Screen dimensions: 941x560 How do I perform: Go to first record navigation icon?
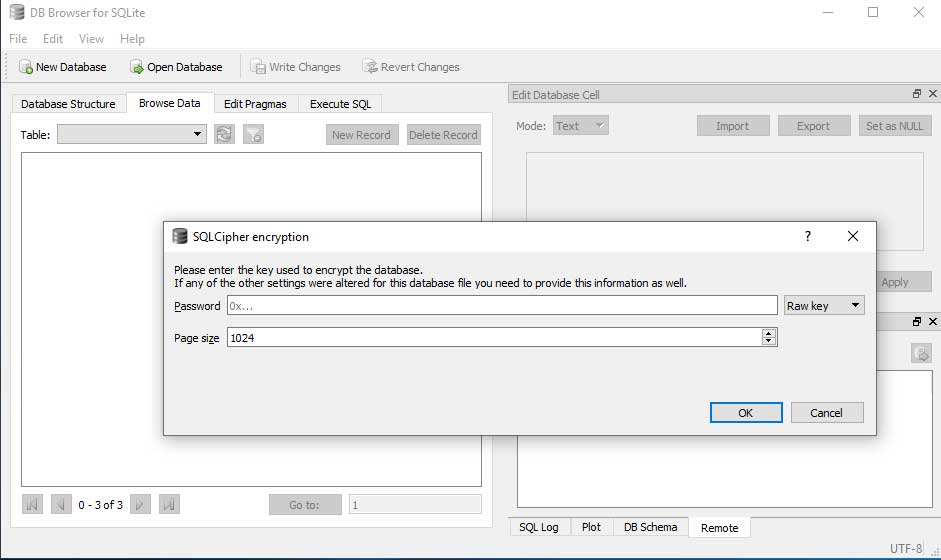pyautogui.click(x=32, y=504)
